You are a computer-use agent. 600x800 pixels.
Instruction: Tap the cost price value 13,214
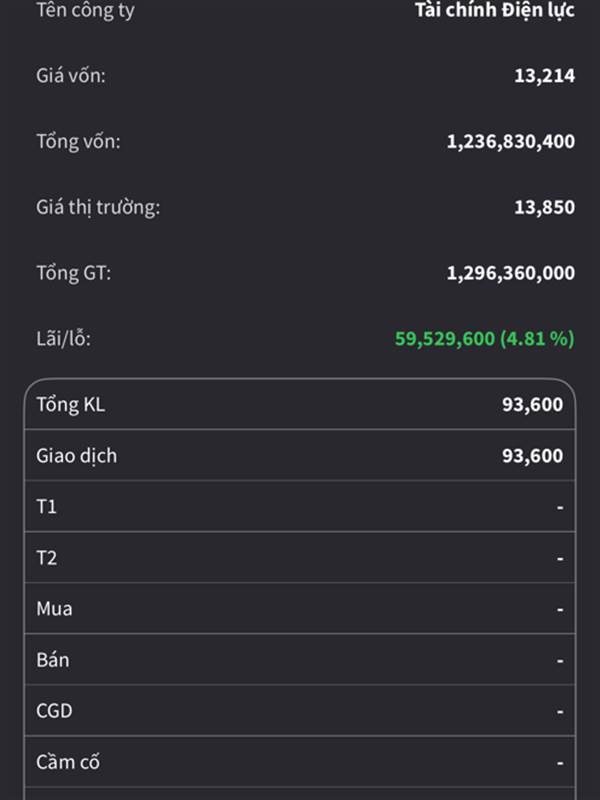pyautogui.click(x=544, y=74)
